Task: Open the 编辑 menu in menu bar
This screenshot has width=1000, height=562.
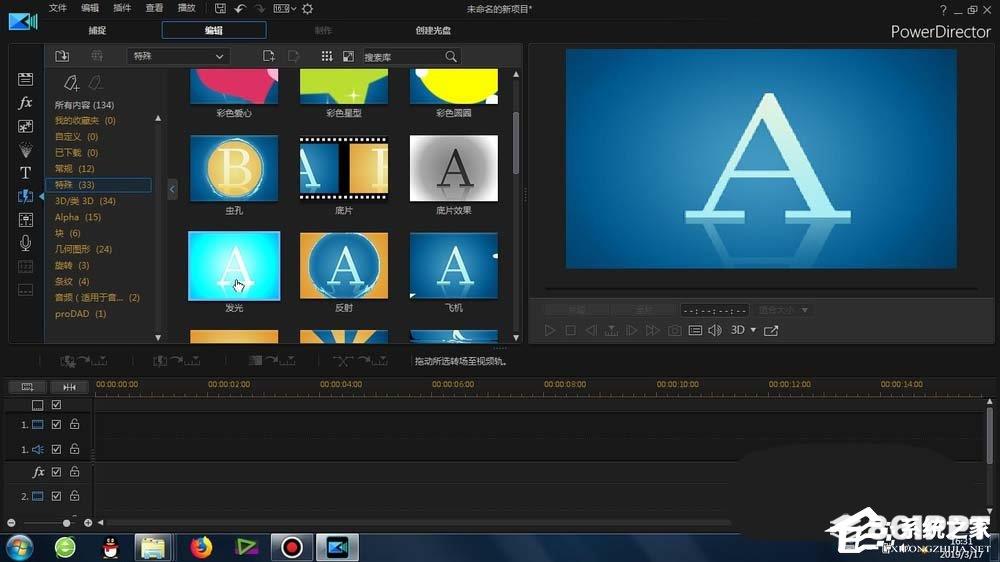Action: [x=90, y=8]
